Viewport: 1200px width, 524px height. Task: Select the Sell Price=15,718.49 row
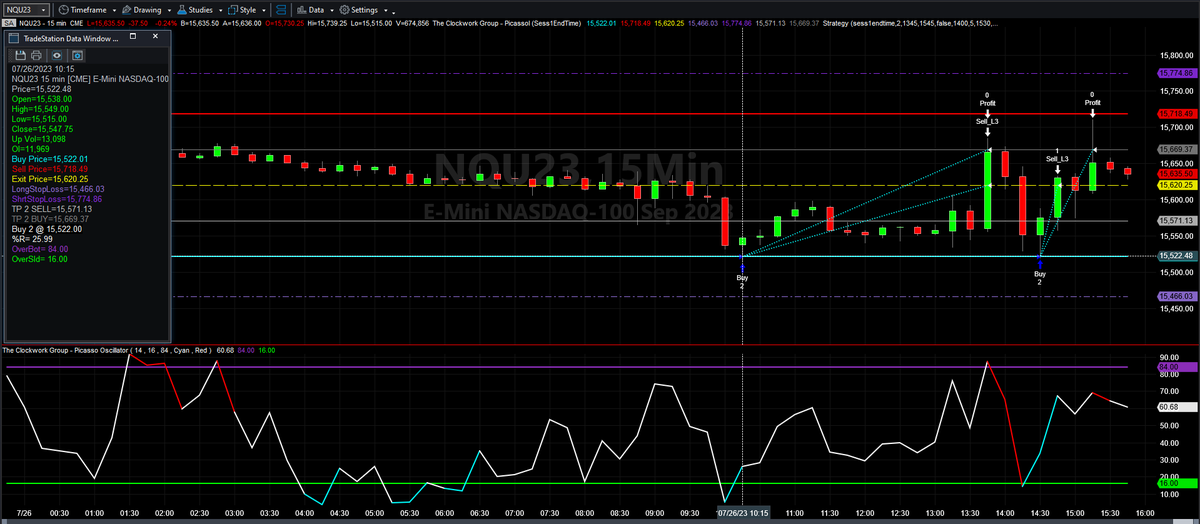(x=50, y=169)
